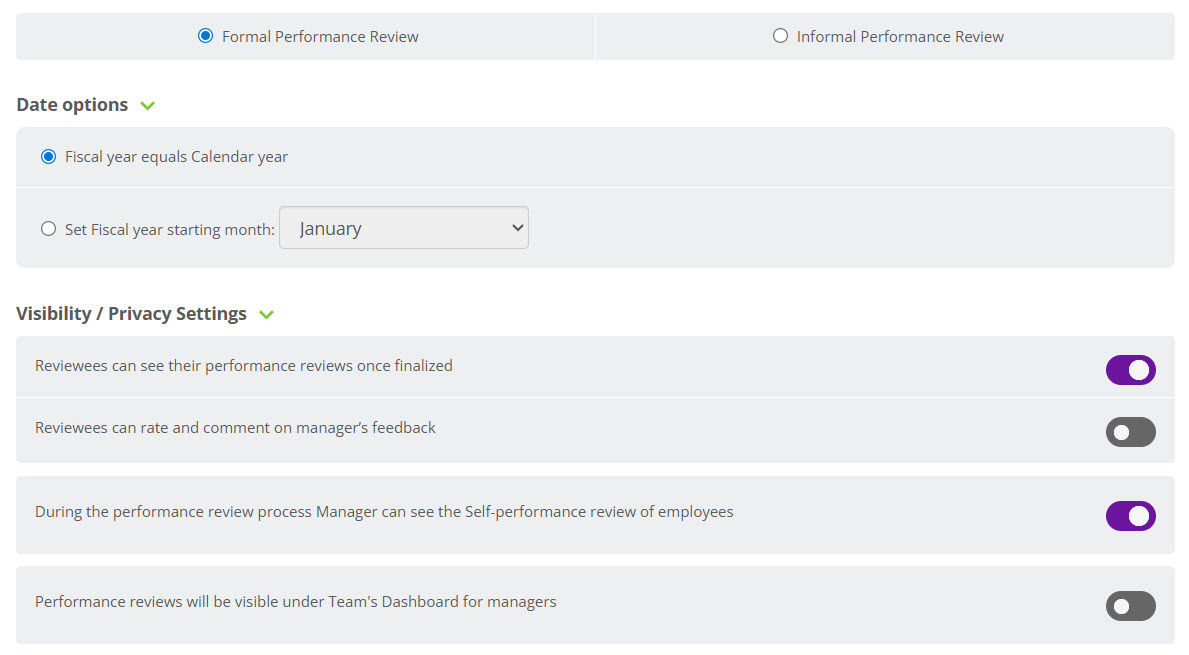Collapse the Date options green chevron

pyautogui.click(x=148, y=106)
